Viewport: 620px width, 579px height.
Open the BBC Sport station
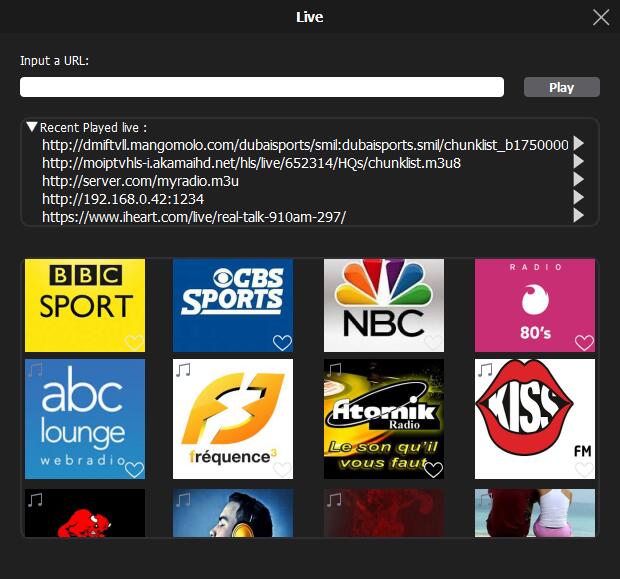pyautogui.click(x=85, y=305)
